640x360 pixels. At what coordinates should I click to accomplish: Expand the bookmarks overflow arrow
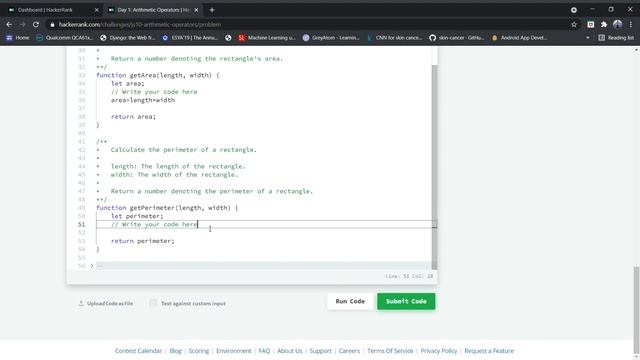(588, 38)
